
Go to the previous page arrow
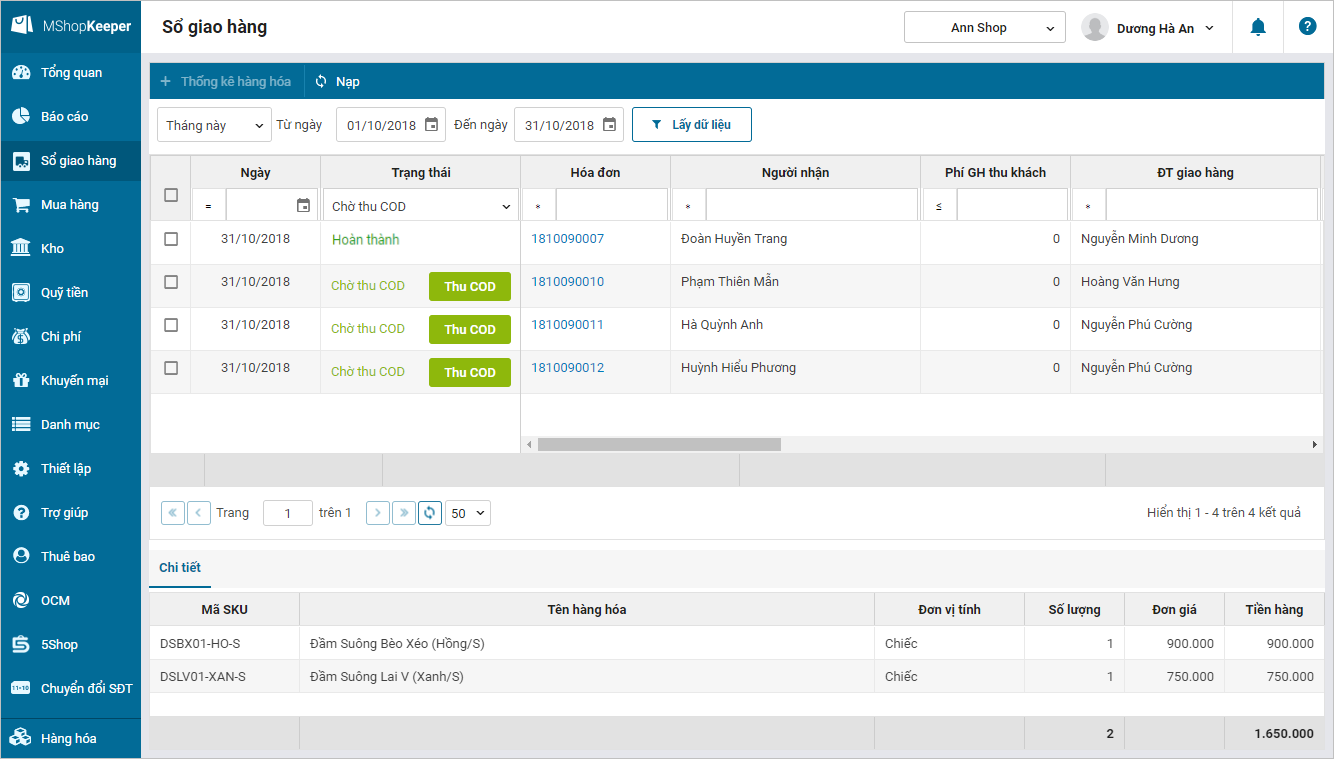[x=199, y=513]
